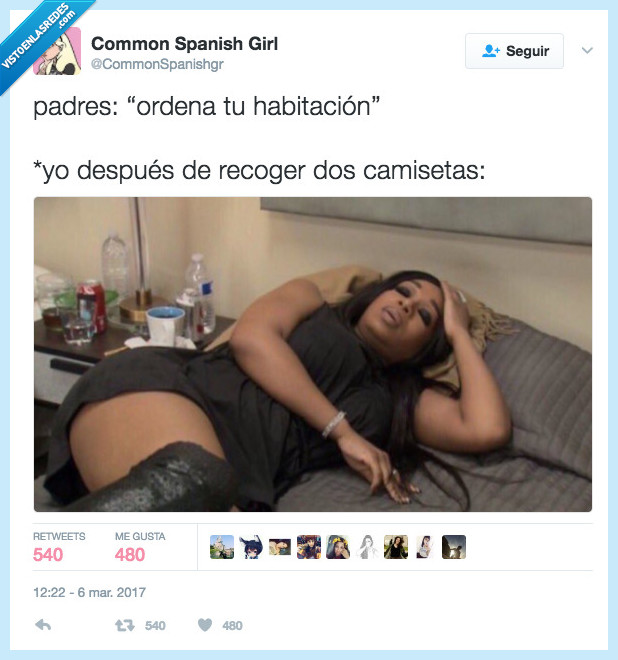This screenshot has height=660, width=618.
Task: View the 480 Me gusta list
Action: pyautogui.click(x=140, y=547)
